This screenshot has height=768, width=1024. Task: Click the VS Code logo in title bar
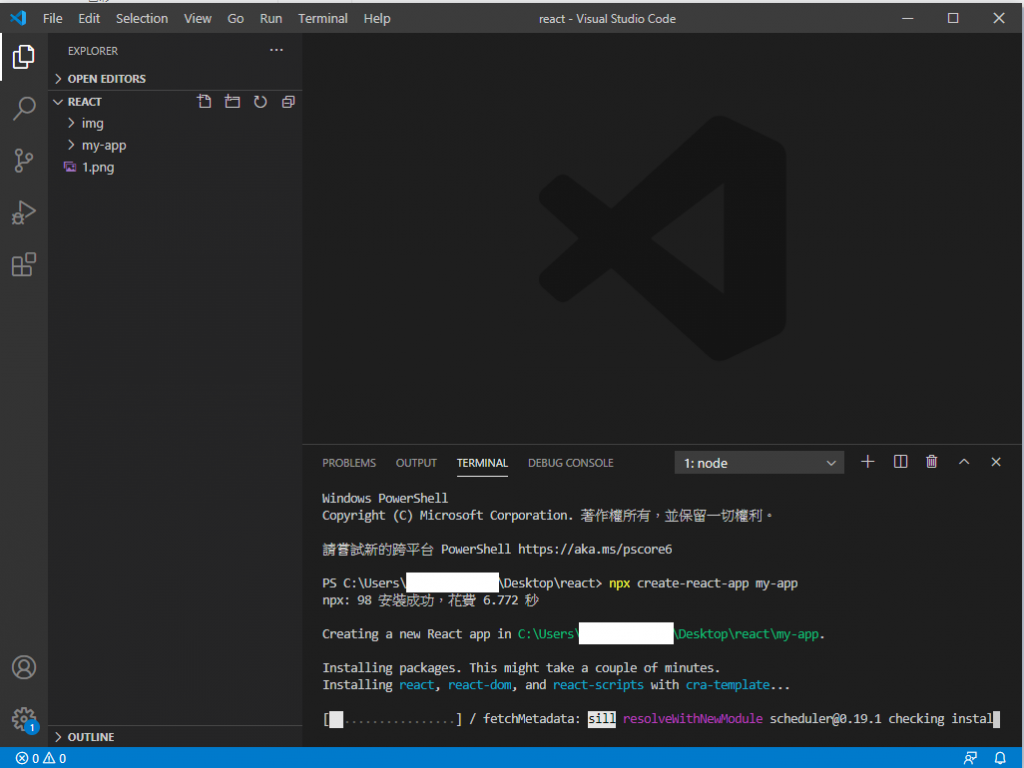18,18
